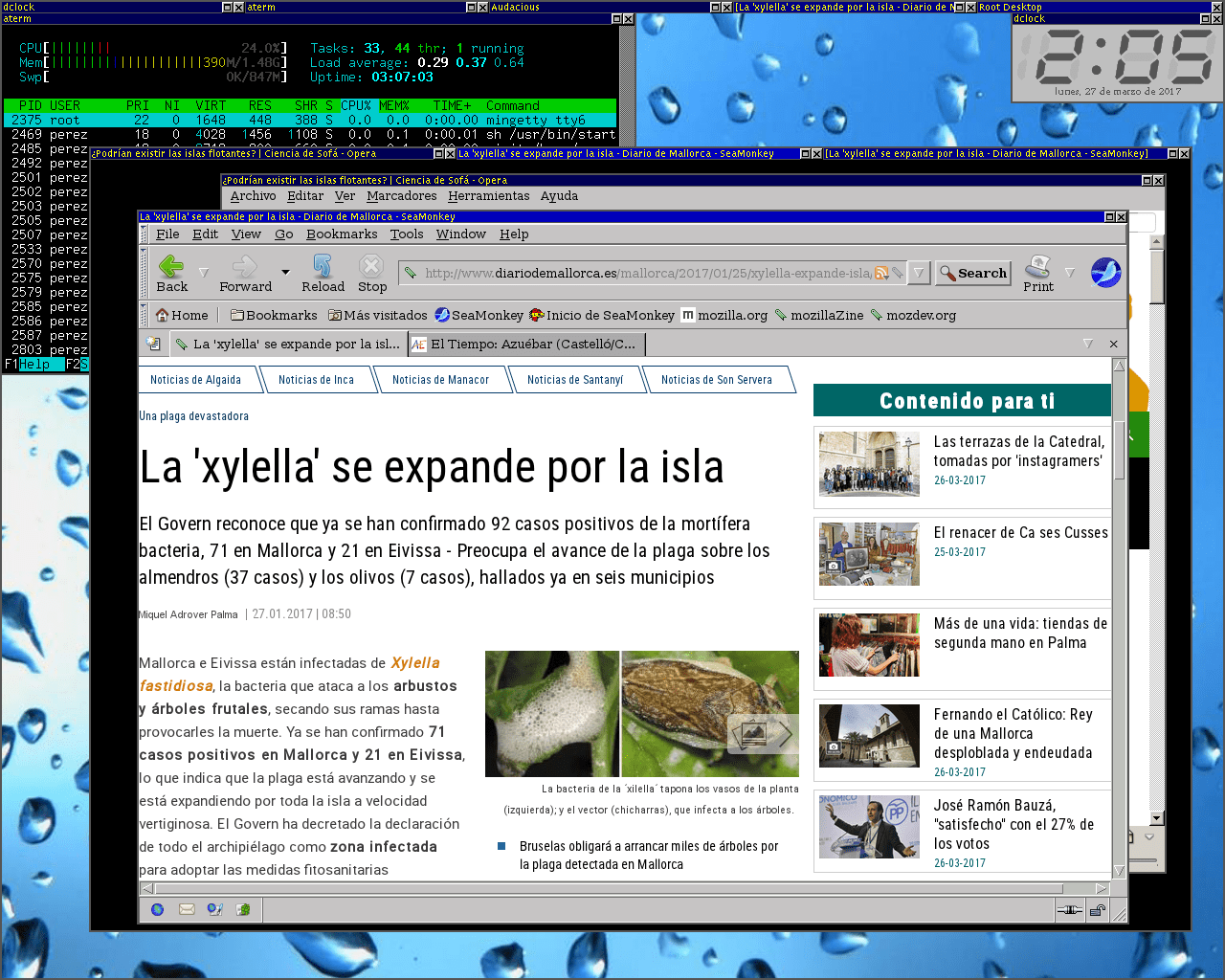The width and height of the screenshot is (1225, 980).
Task: Expand the Print button options dropdown
Action: click(1070, 273)
